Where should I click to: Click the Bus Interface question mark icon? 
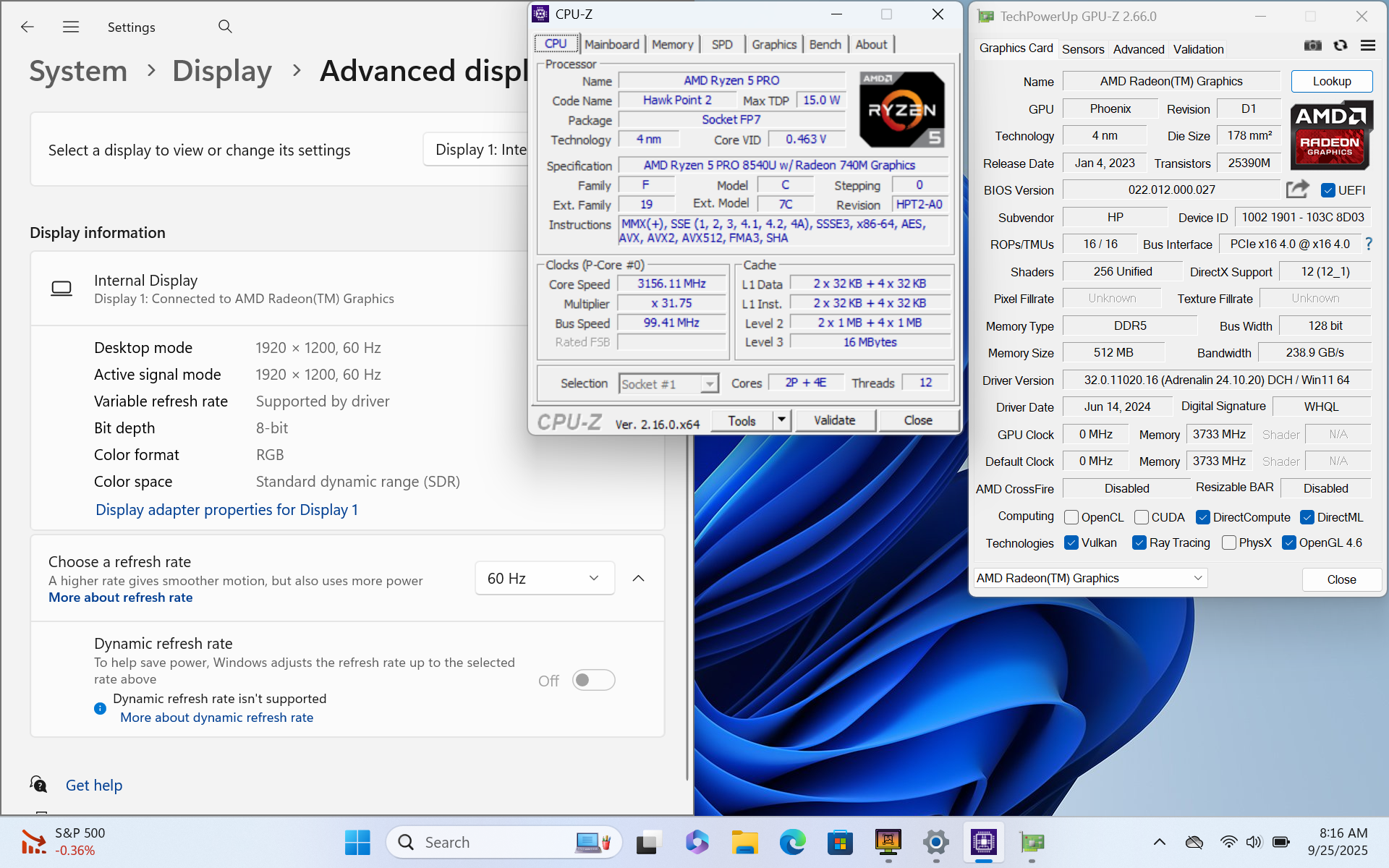[1368, 244]
